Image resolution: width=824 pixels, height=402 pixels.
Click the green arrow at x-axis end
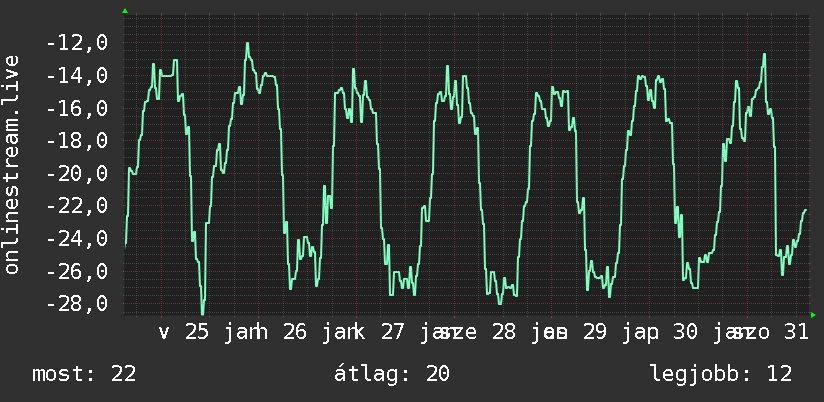813,315
